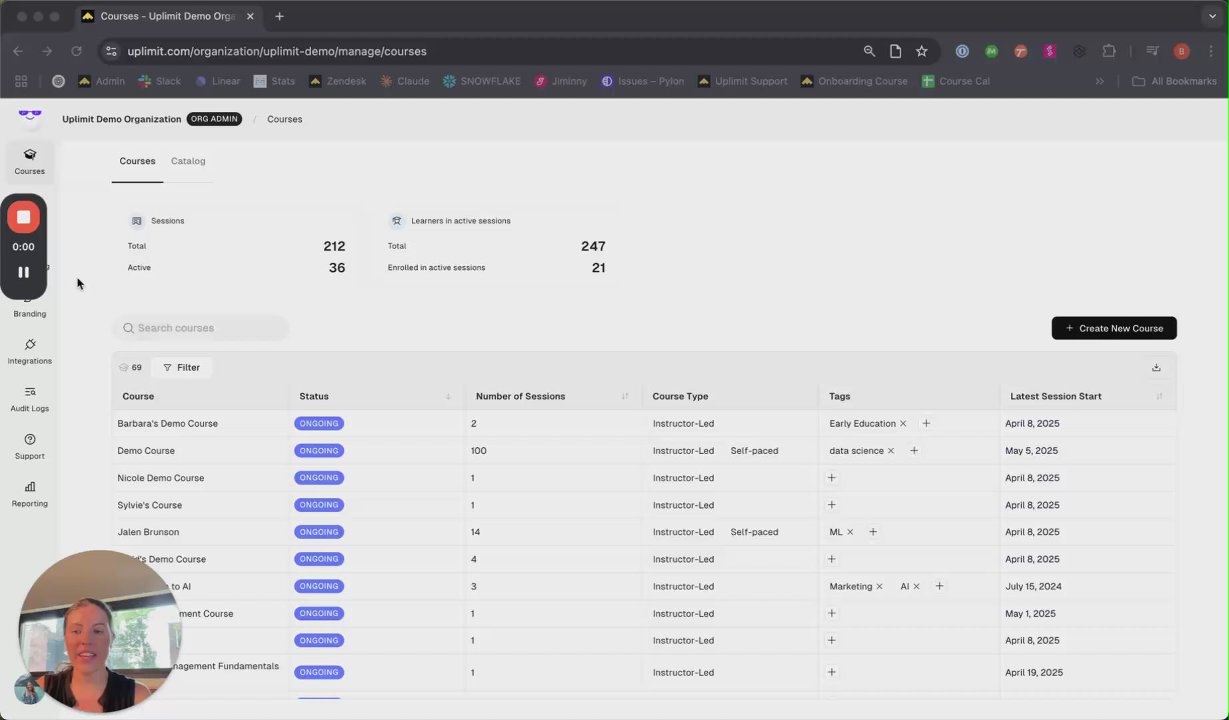Click the Search courses field
This screenshot has width=1229, height=720.
(x=200, y=328)
